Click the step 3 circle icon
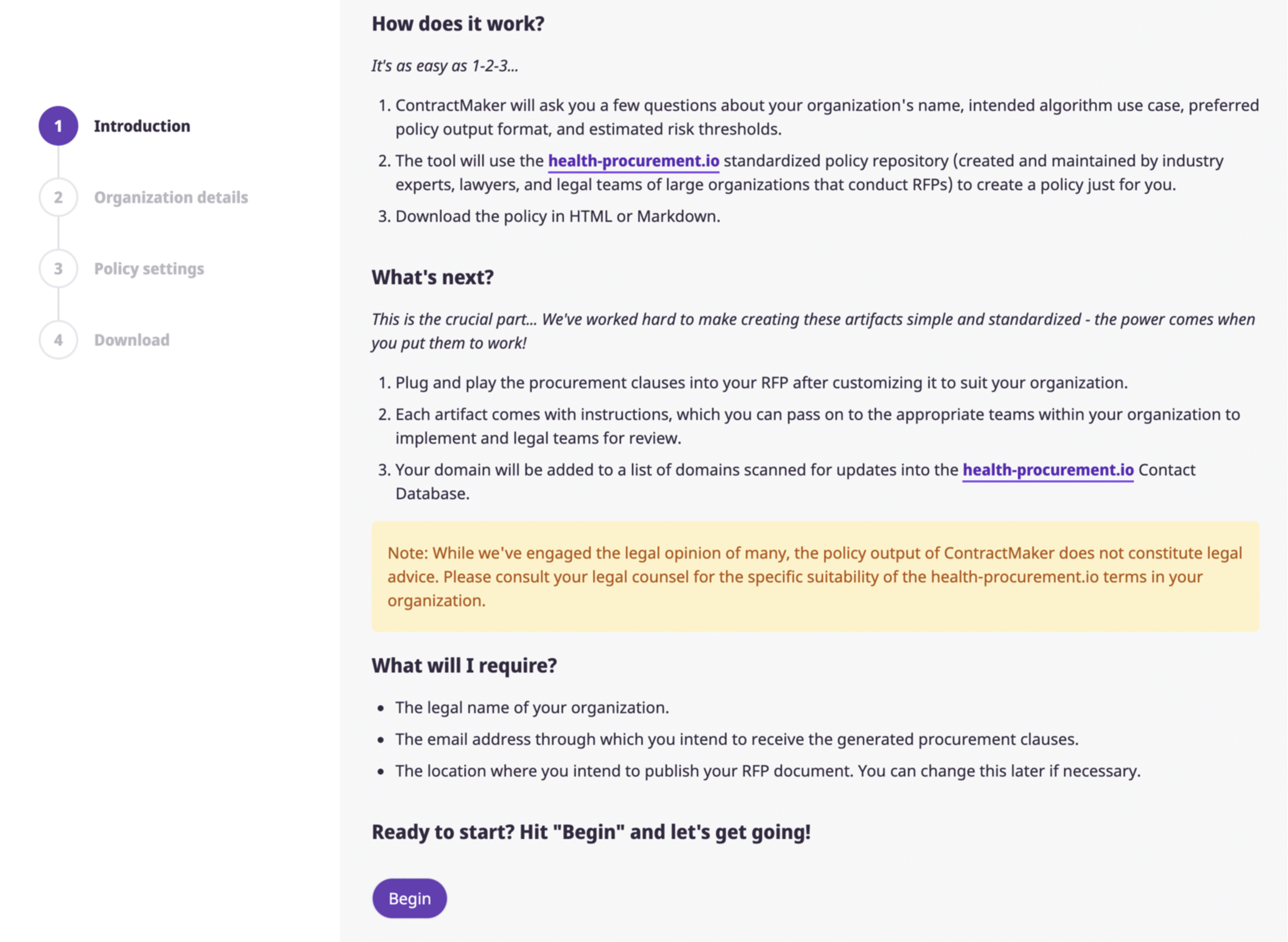The width and height of the screenshot is (1288, 942). (x=58, y=268)
